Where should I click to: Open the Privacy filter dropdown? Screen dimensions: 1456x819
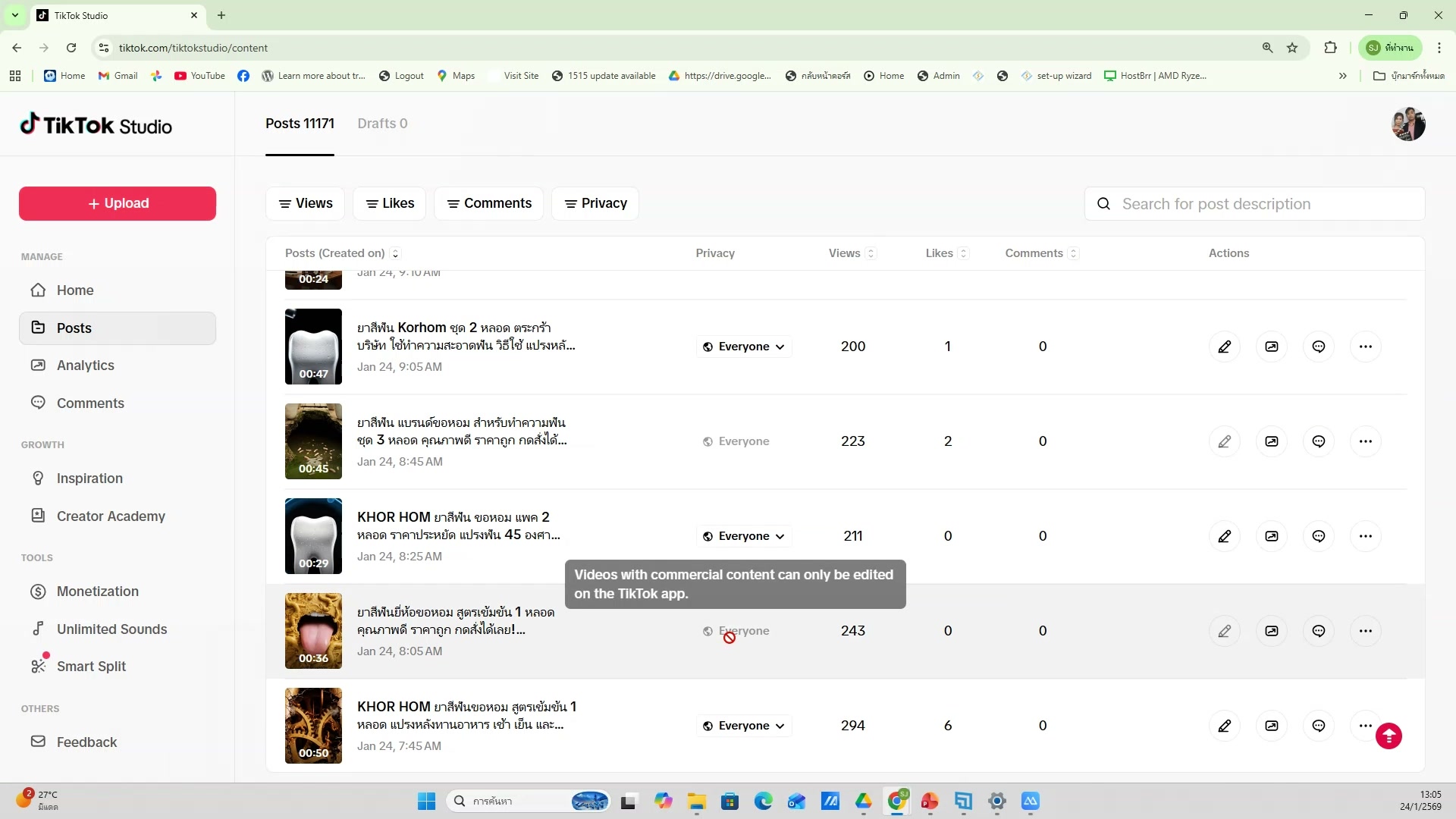(595, 203)
